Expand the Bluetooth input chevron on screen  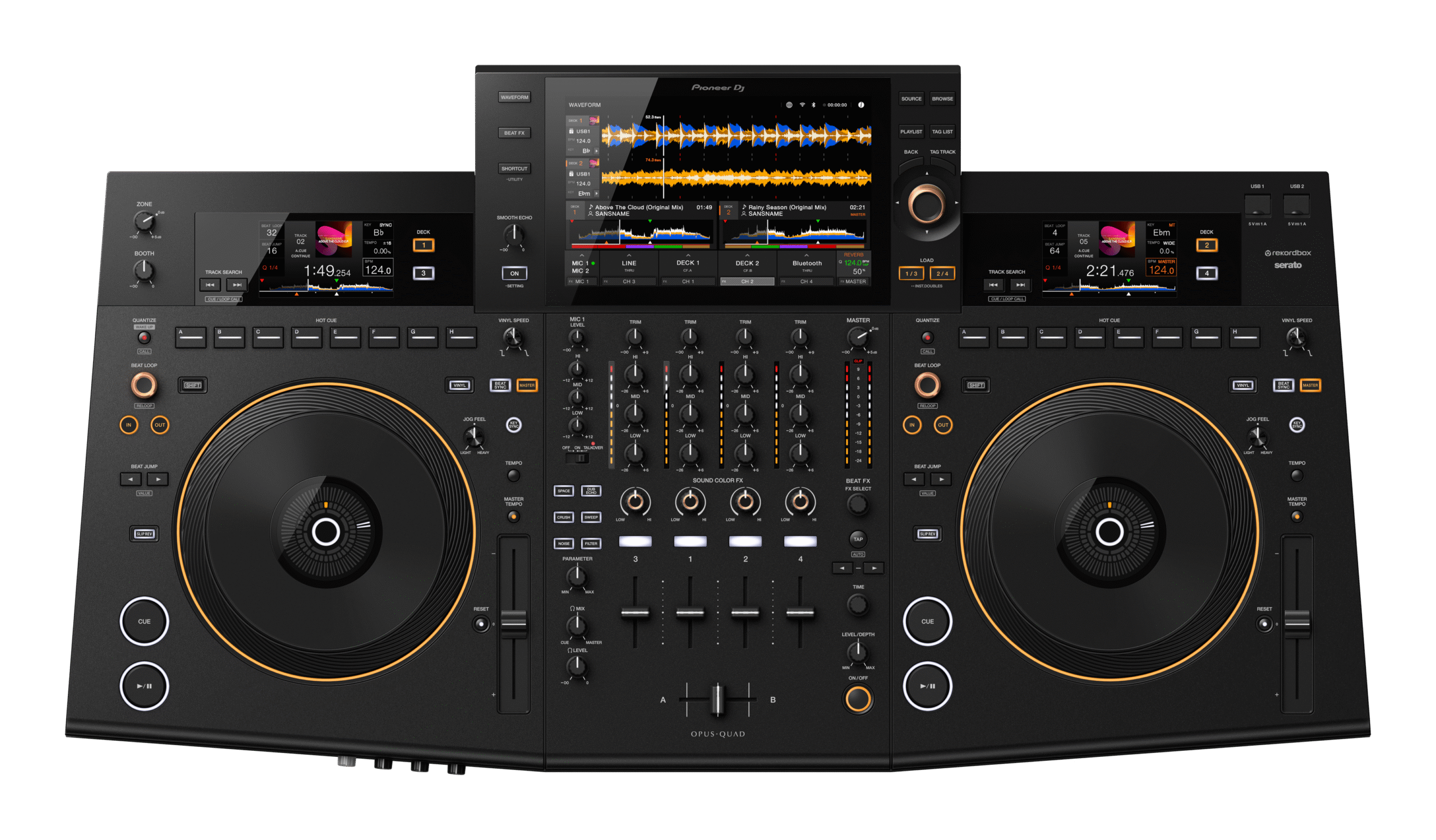[806, 256]
